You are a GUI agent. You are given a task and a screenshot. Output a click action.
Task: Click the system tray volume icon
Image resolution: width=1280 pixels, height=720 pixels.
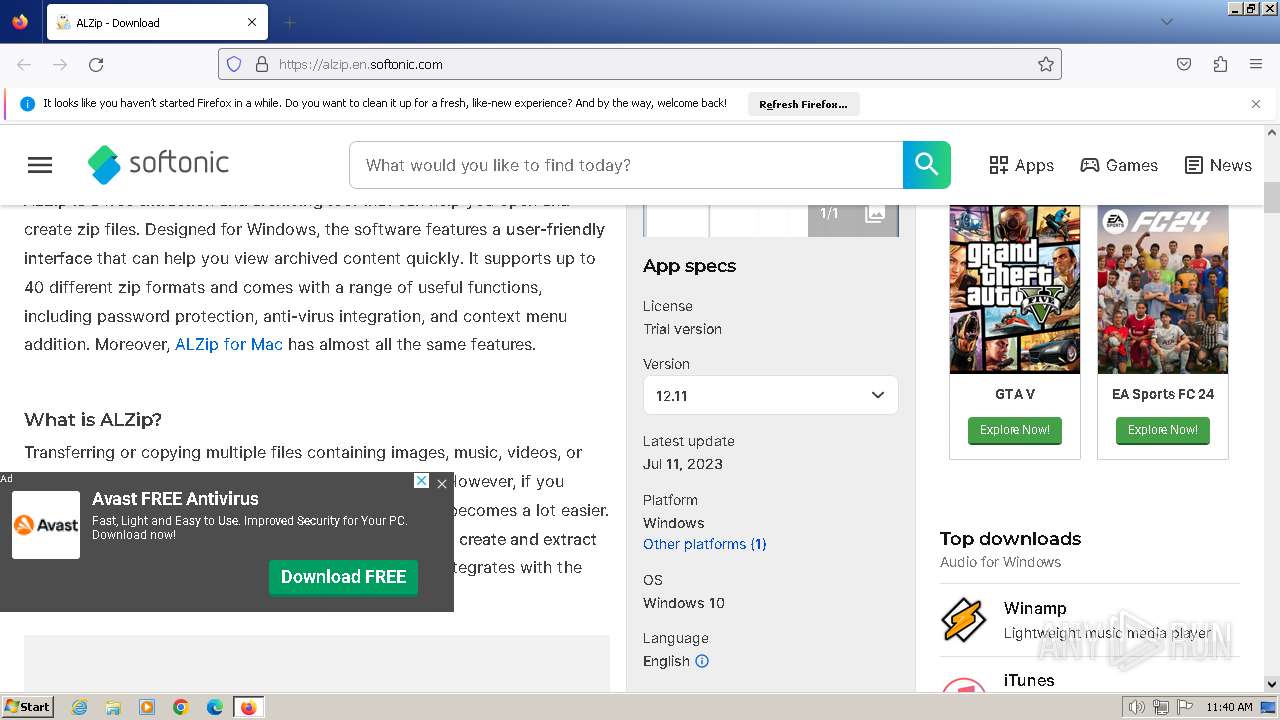(1137, 707)
